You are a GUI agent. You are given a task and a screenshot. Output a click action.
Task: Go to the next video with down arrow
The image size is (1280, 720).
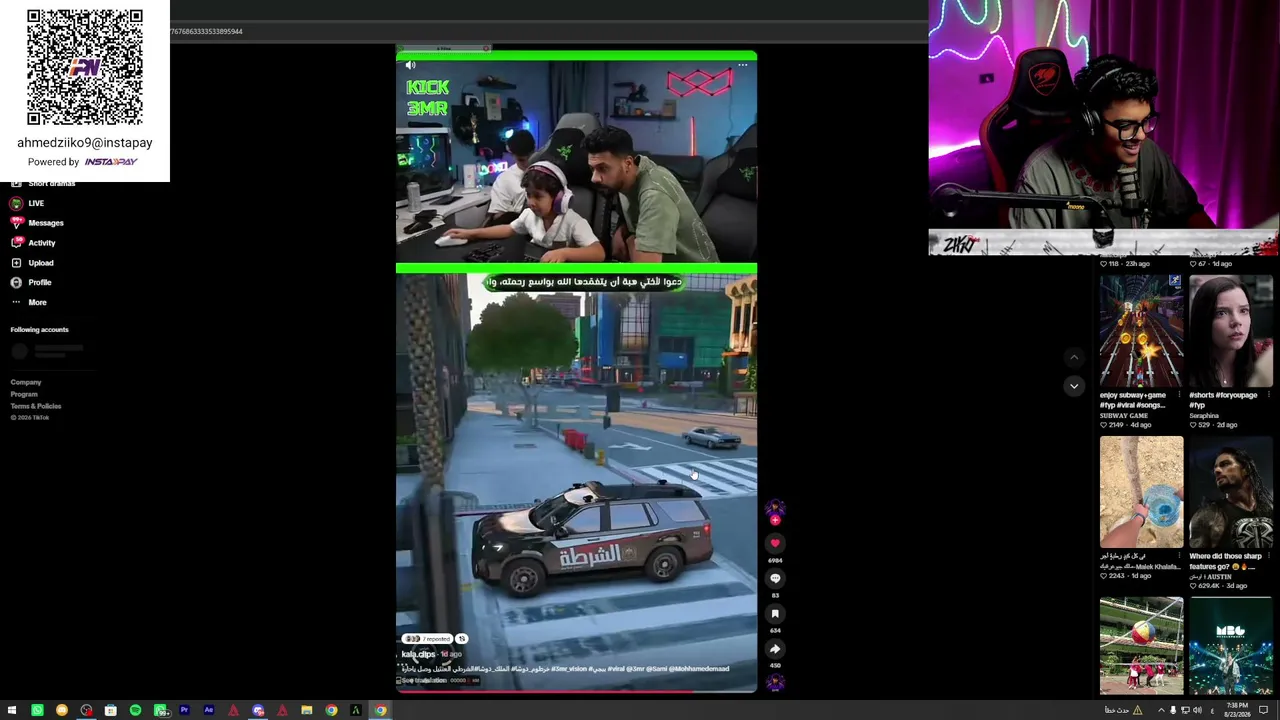(1074, 385)
